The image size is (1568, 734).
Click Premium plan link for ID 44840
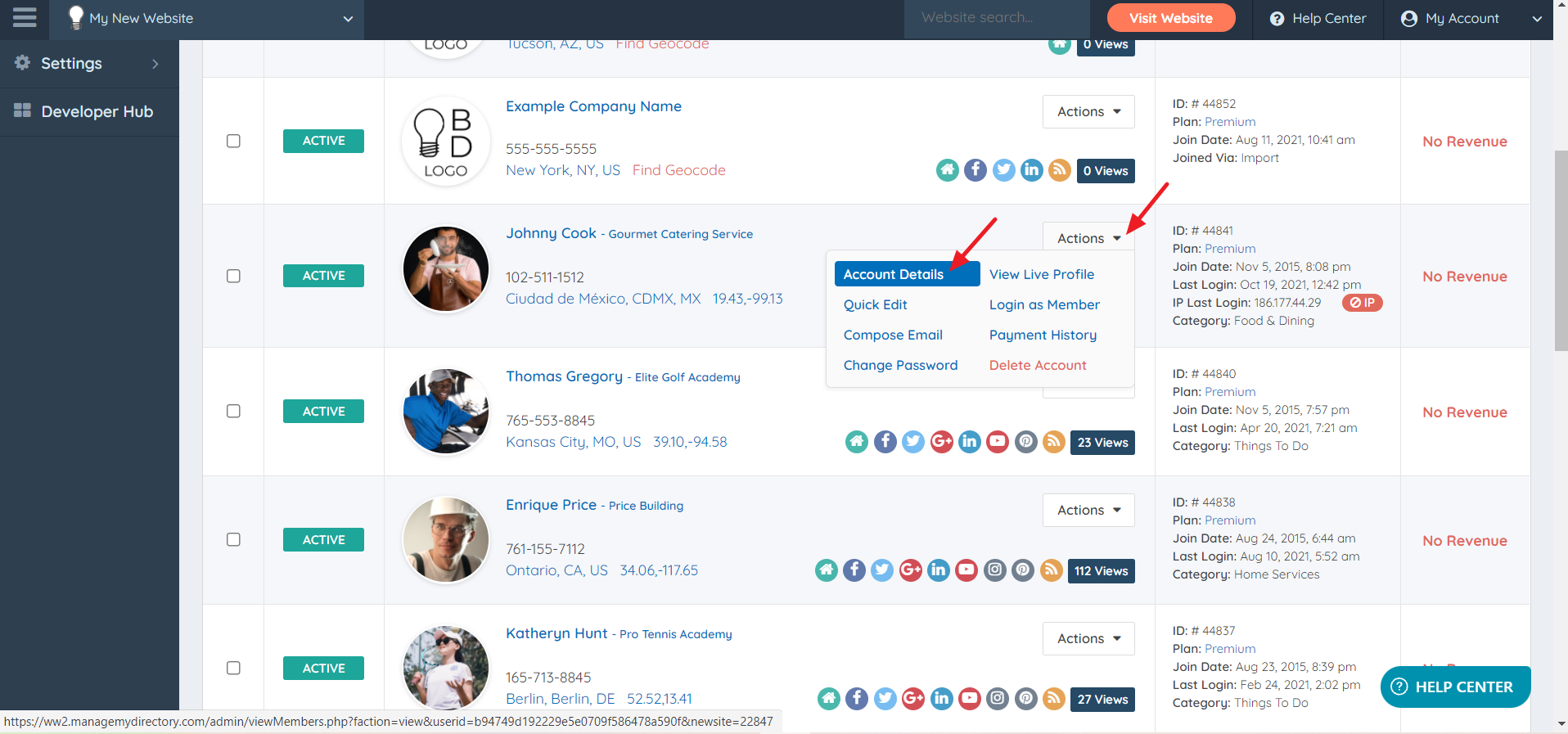pos(1230,392)
